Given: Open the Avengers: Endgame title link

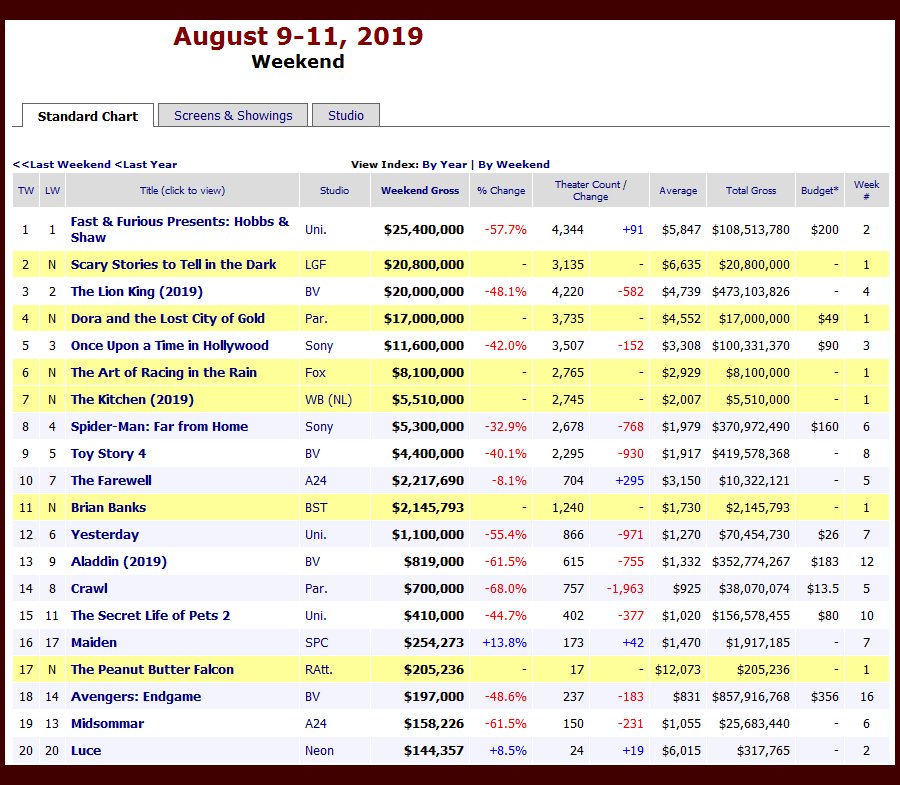Looking at the screenshot, I should (135, 697).
